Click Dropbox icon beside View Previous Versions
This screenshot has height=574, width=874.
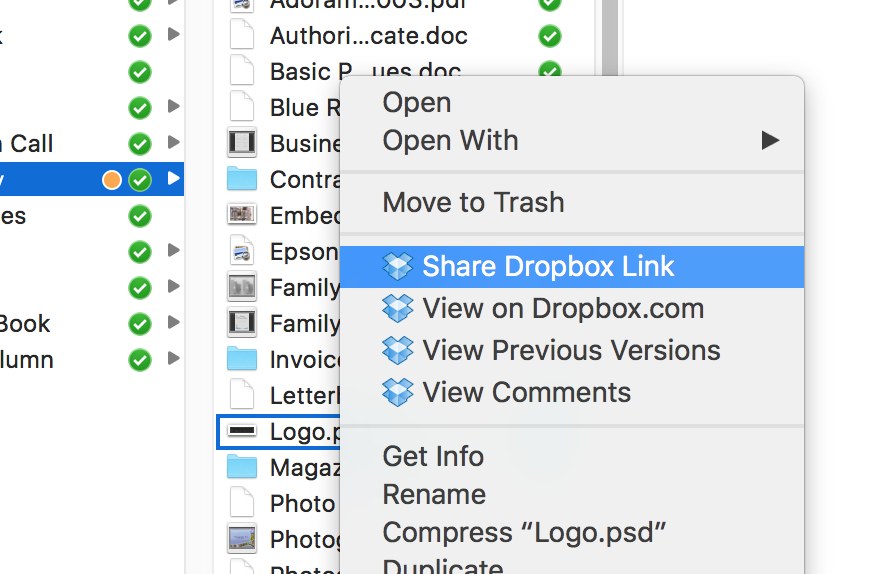[398, 351]
